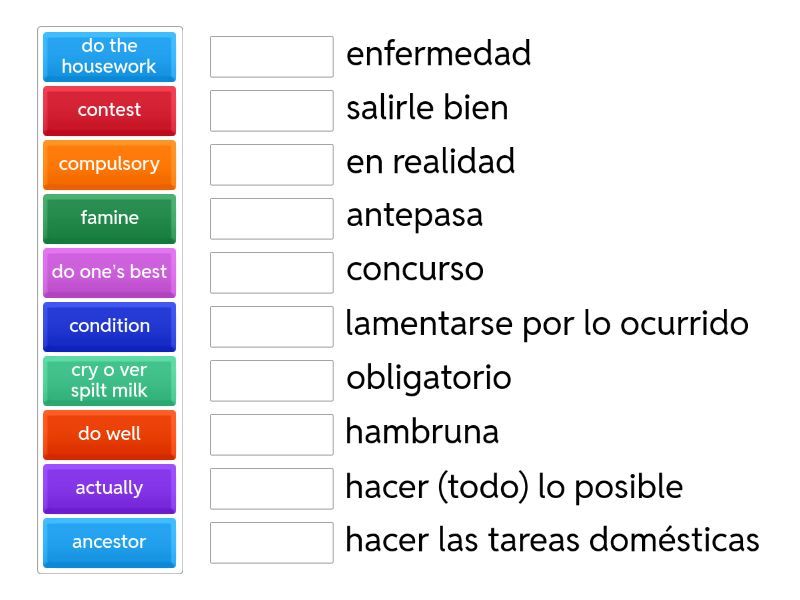800x600 pixels.
Task: Click the empty box next to 'salirle bien'
Action: (x=271, y=110)
